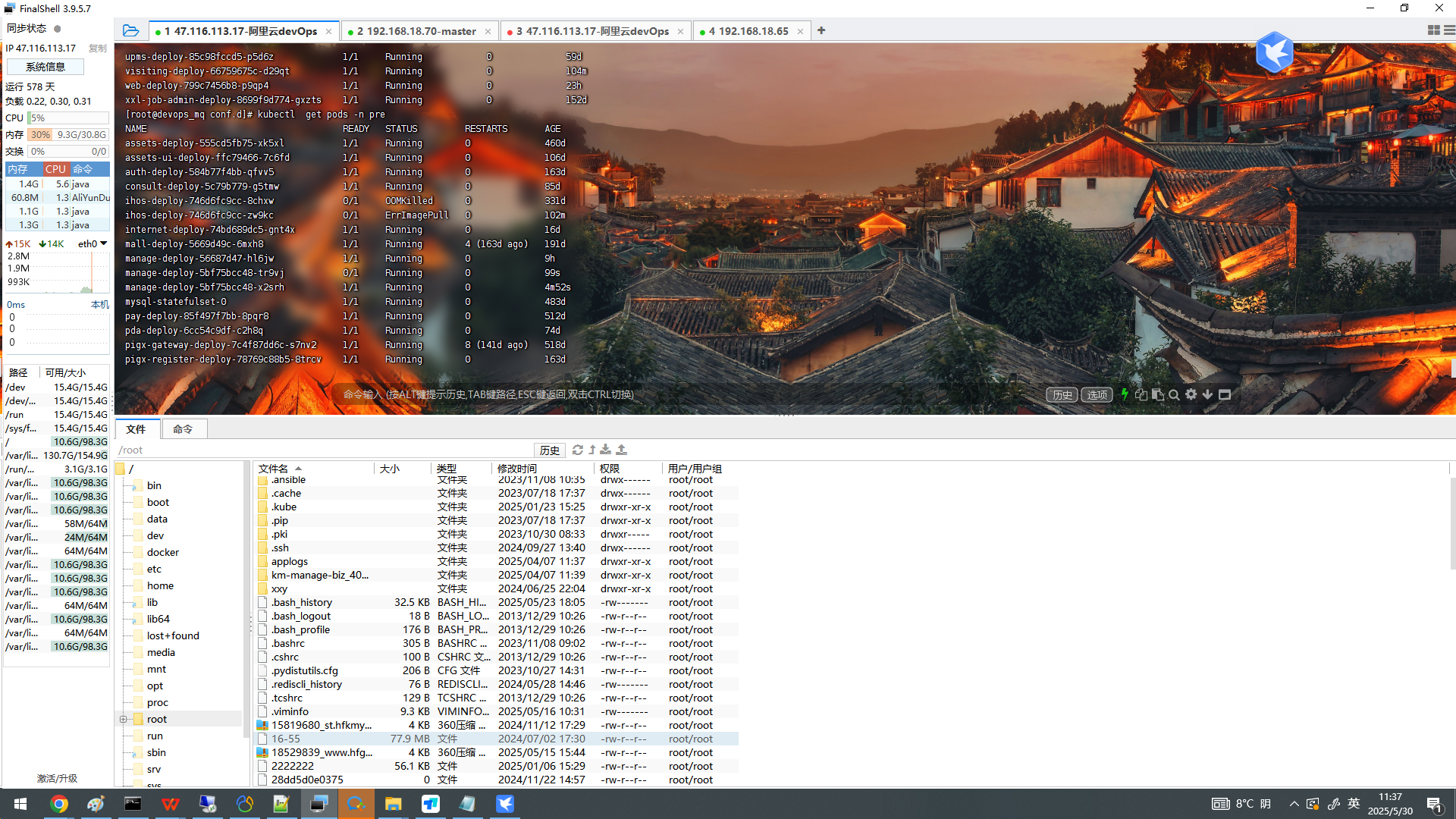1456x819 pixels.
Task: Click the go to parent directory arrow
Action: click(x=592, y=450)
